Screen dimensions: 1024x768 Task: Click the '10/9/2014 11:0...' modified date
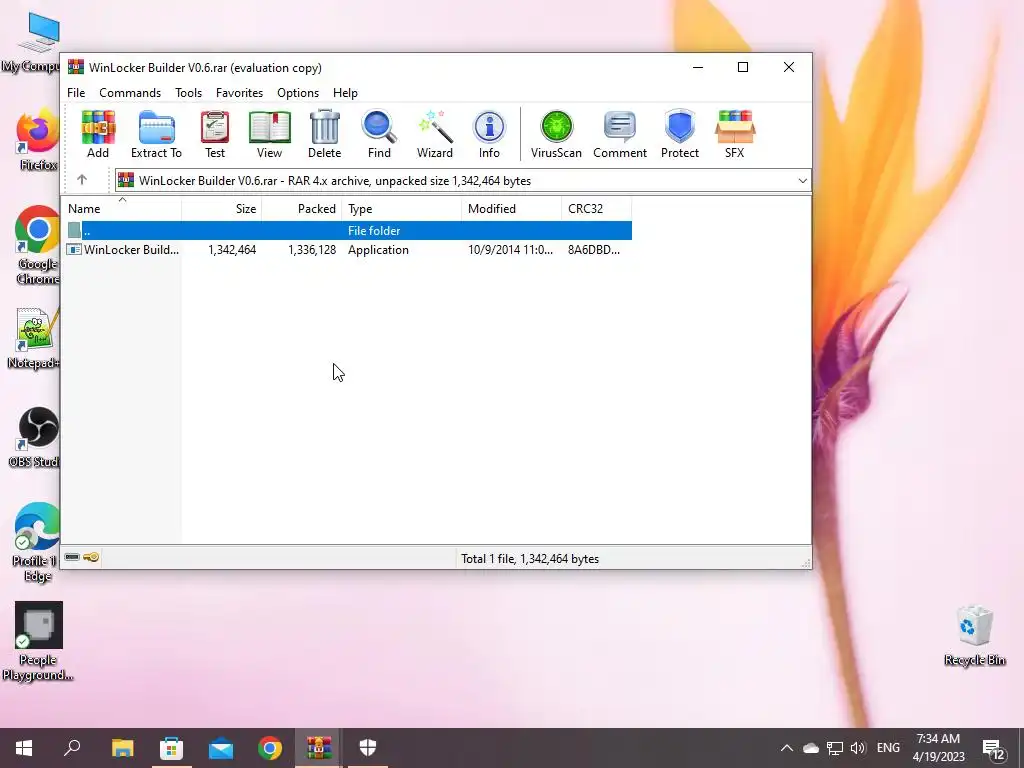[x=510, y=250]
